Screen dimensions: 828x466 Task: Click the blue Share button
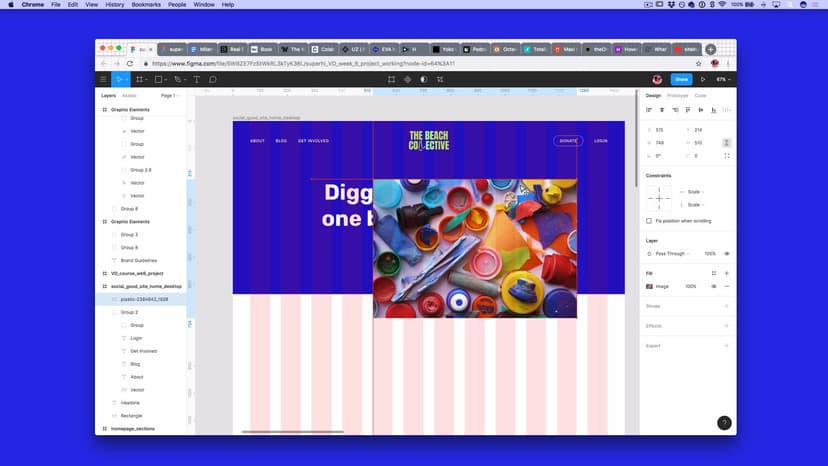[681, 79]
